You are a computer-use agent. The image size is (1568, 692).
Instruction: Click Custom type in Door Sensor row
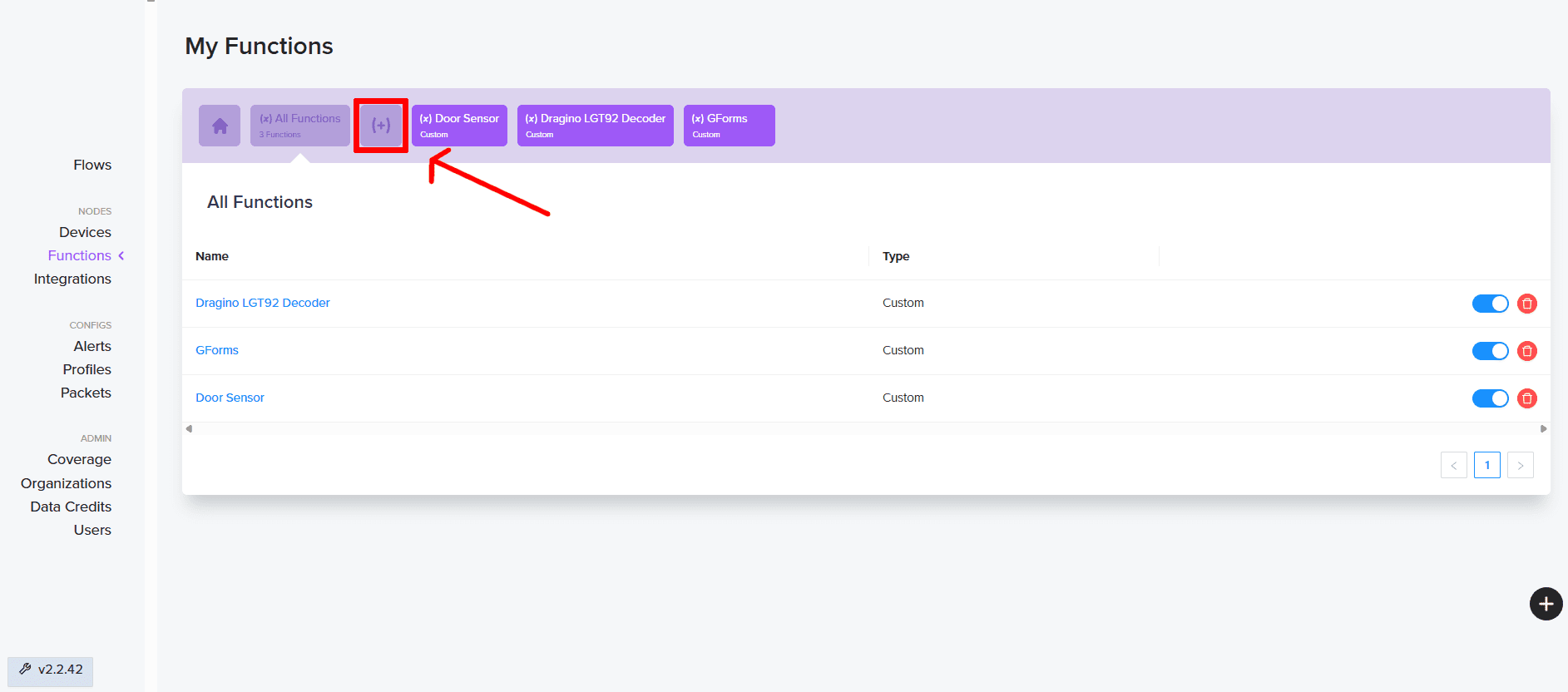tap(903, 398)
